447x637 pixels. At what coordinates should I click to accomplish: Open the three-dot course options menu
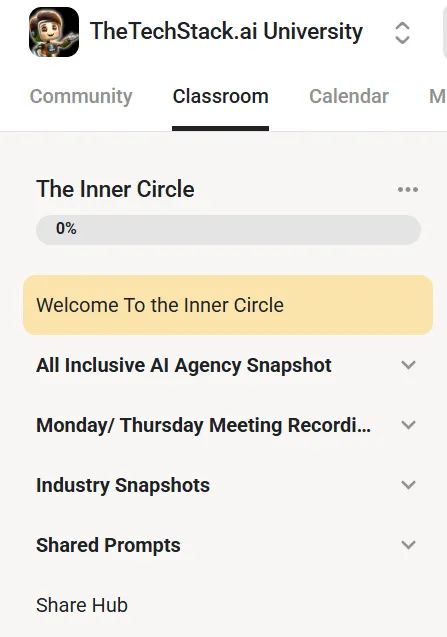tap(408, 189)
